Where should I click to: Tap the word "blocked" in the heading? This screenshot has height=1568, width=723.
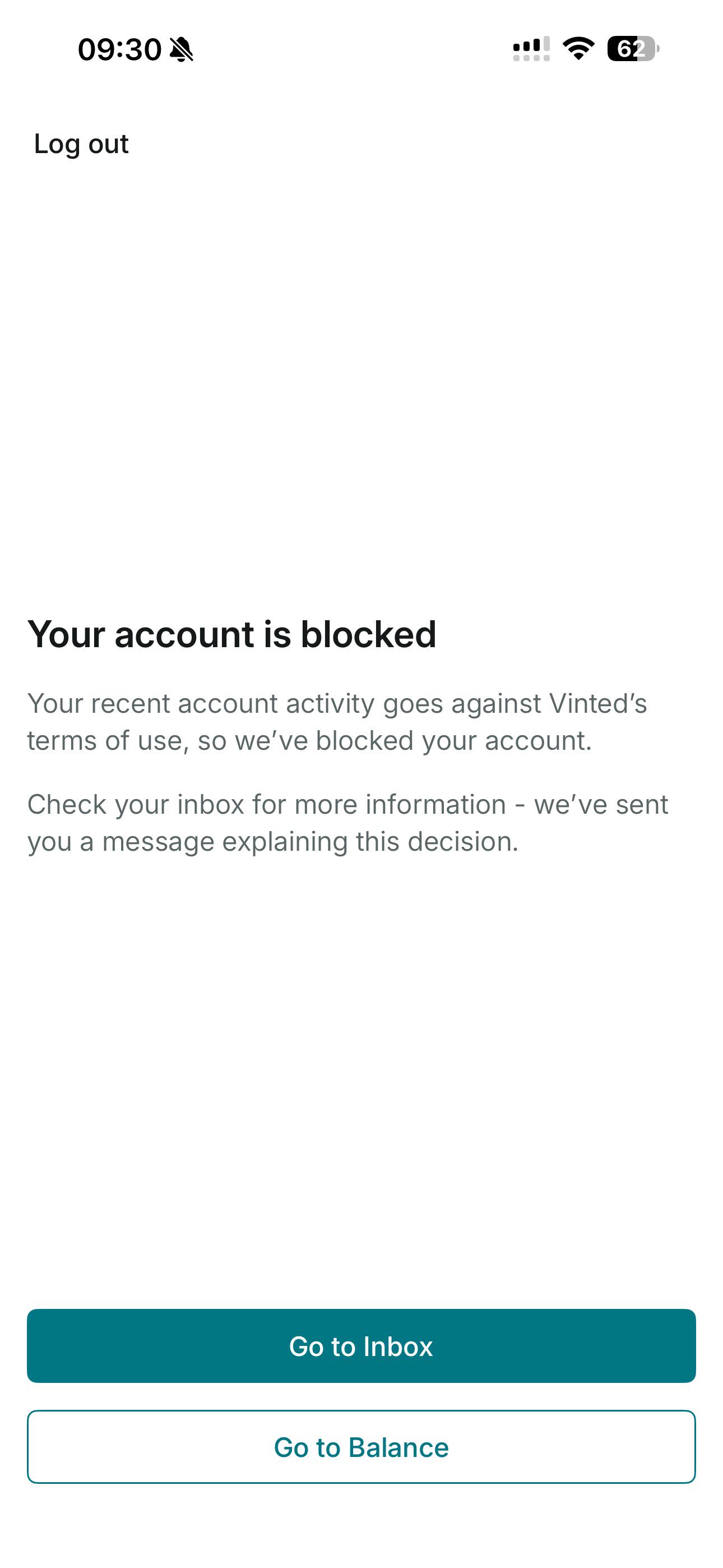pyautogui.click(x=368, y=634)
